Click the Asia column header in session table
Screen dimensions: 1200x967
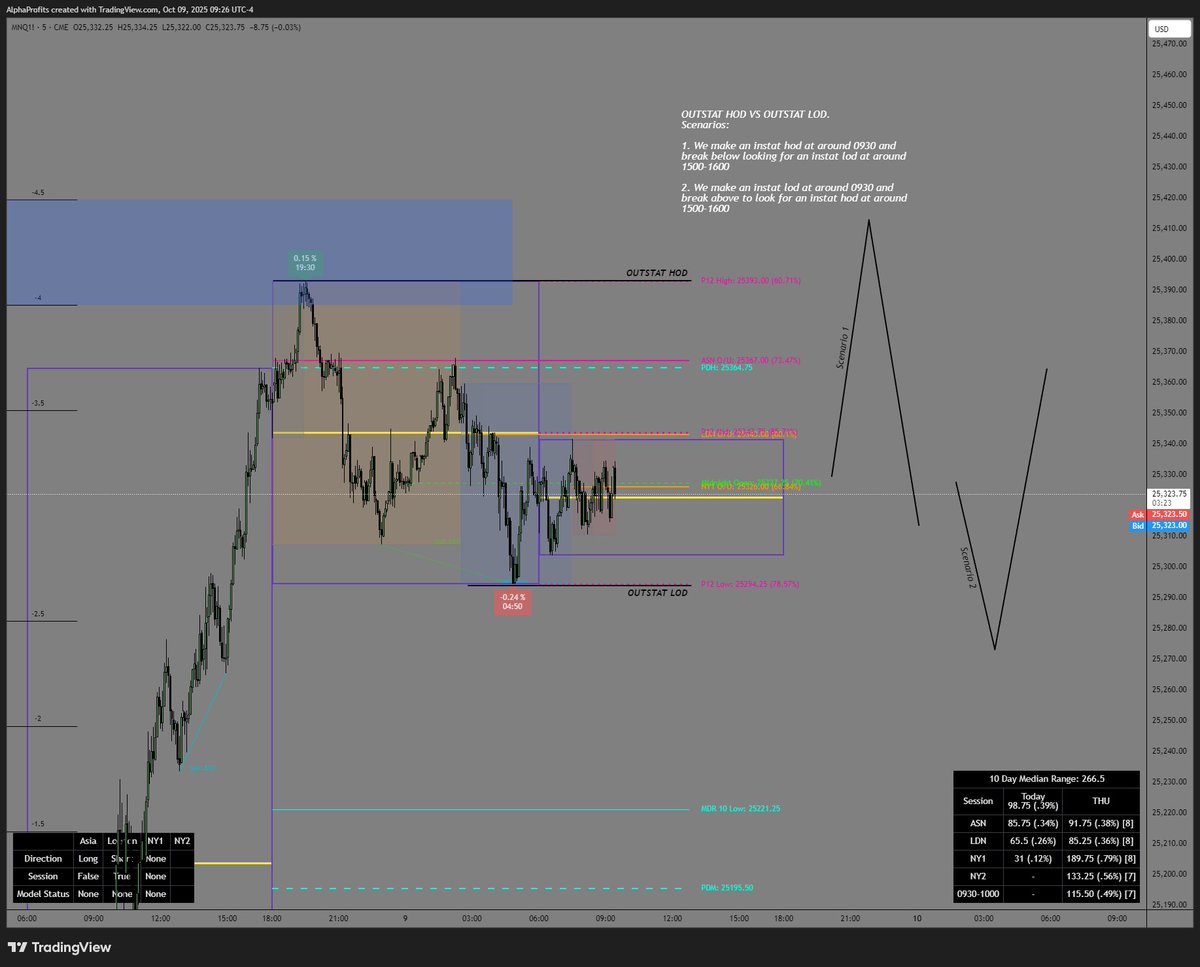(88, 841)
